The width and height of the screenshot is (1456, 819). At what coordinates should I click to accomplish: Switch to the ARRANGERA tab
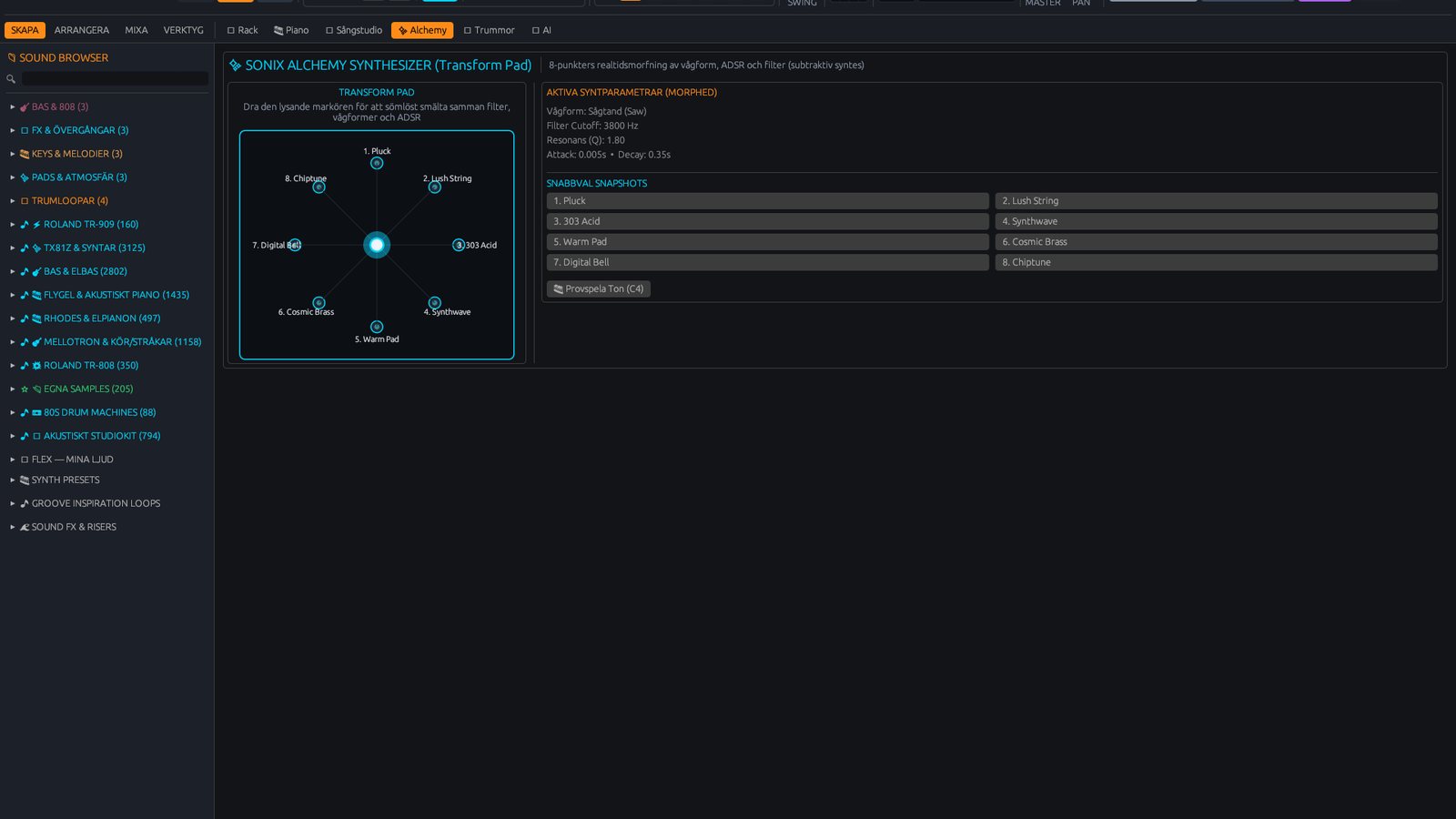pyautogui.click(x=82, y=30)
